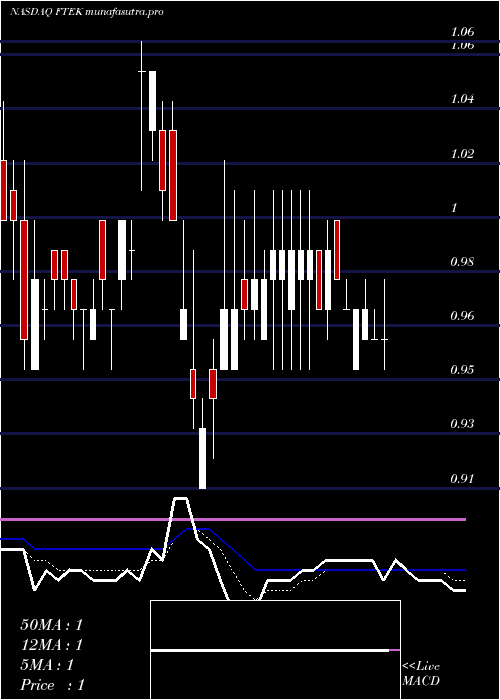Click the NASDAQ FTEK munafasutra.pro title text
The image size is (500, 700).
tap(87, 12)
